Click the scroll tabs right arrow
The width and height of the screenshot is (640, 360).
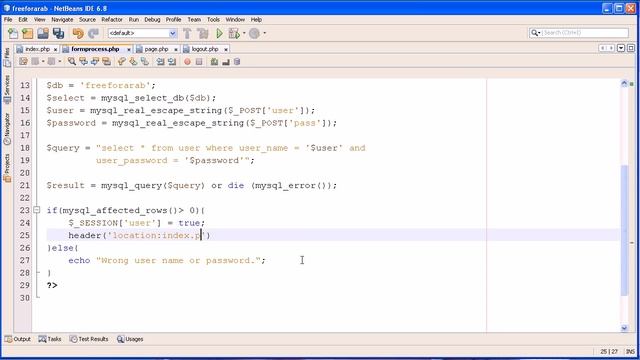click(611, 48)
